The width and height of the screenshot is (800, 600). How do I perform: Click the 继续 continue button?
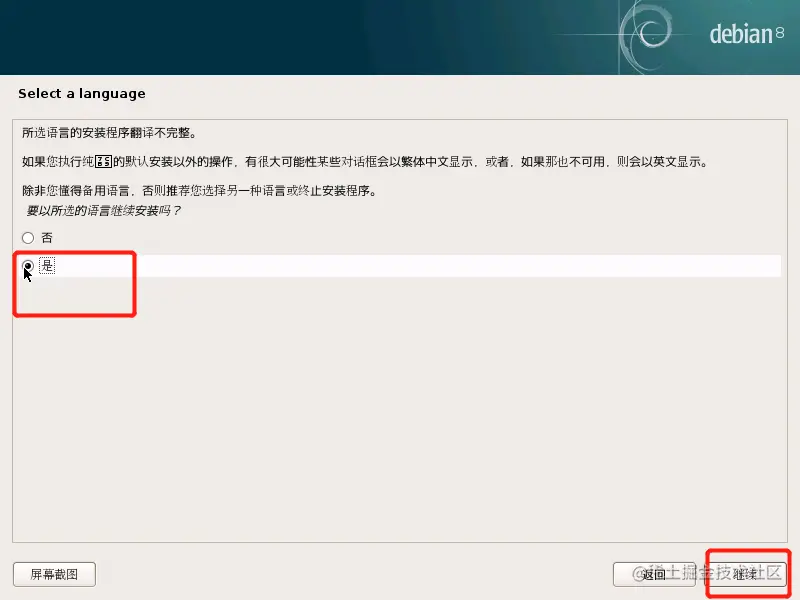(x=748, y=574)
